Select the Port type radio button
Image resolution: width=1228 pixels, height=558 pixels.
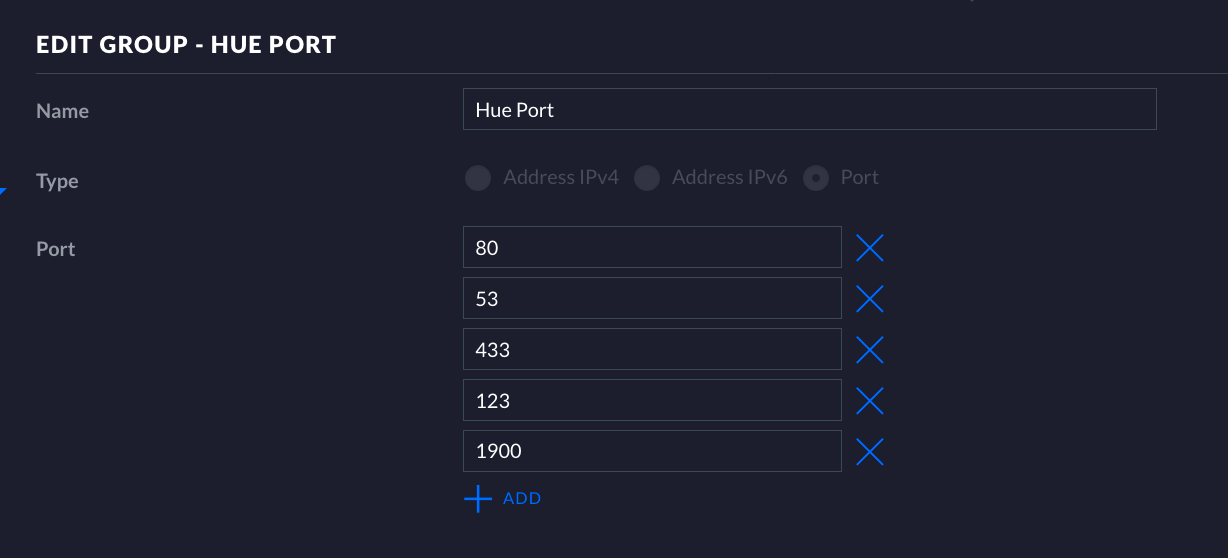[816, 179]
